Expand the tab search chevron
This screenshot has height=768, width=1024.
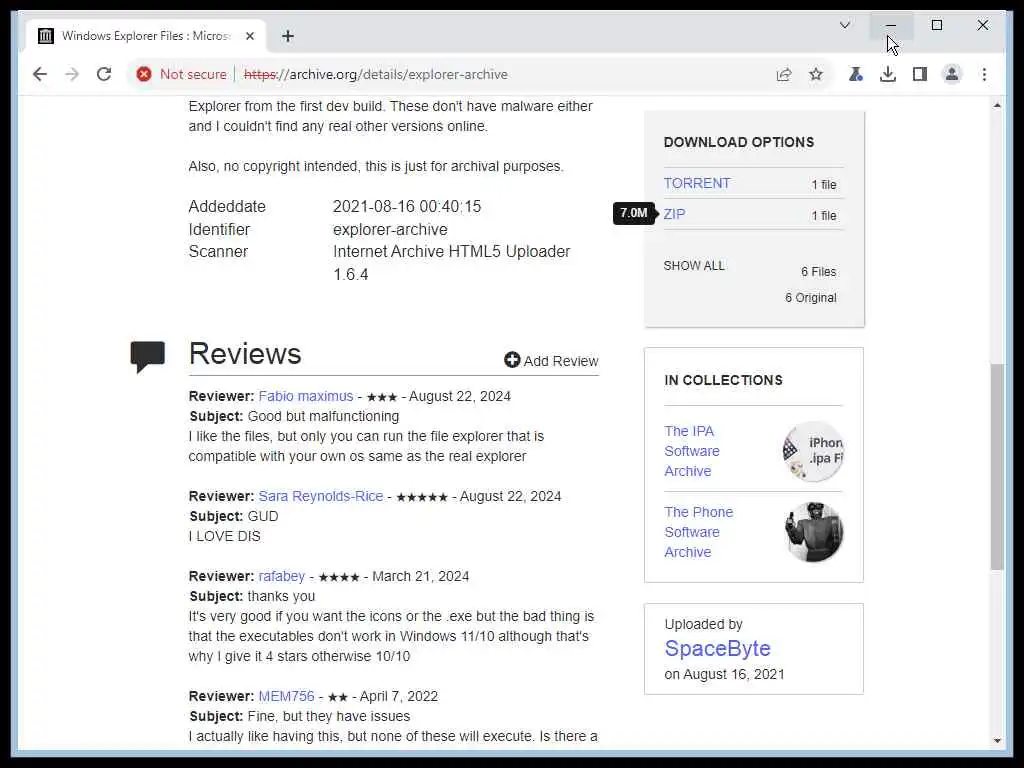coord(844,25)
